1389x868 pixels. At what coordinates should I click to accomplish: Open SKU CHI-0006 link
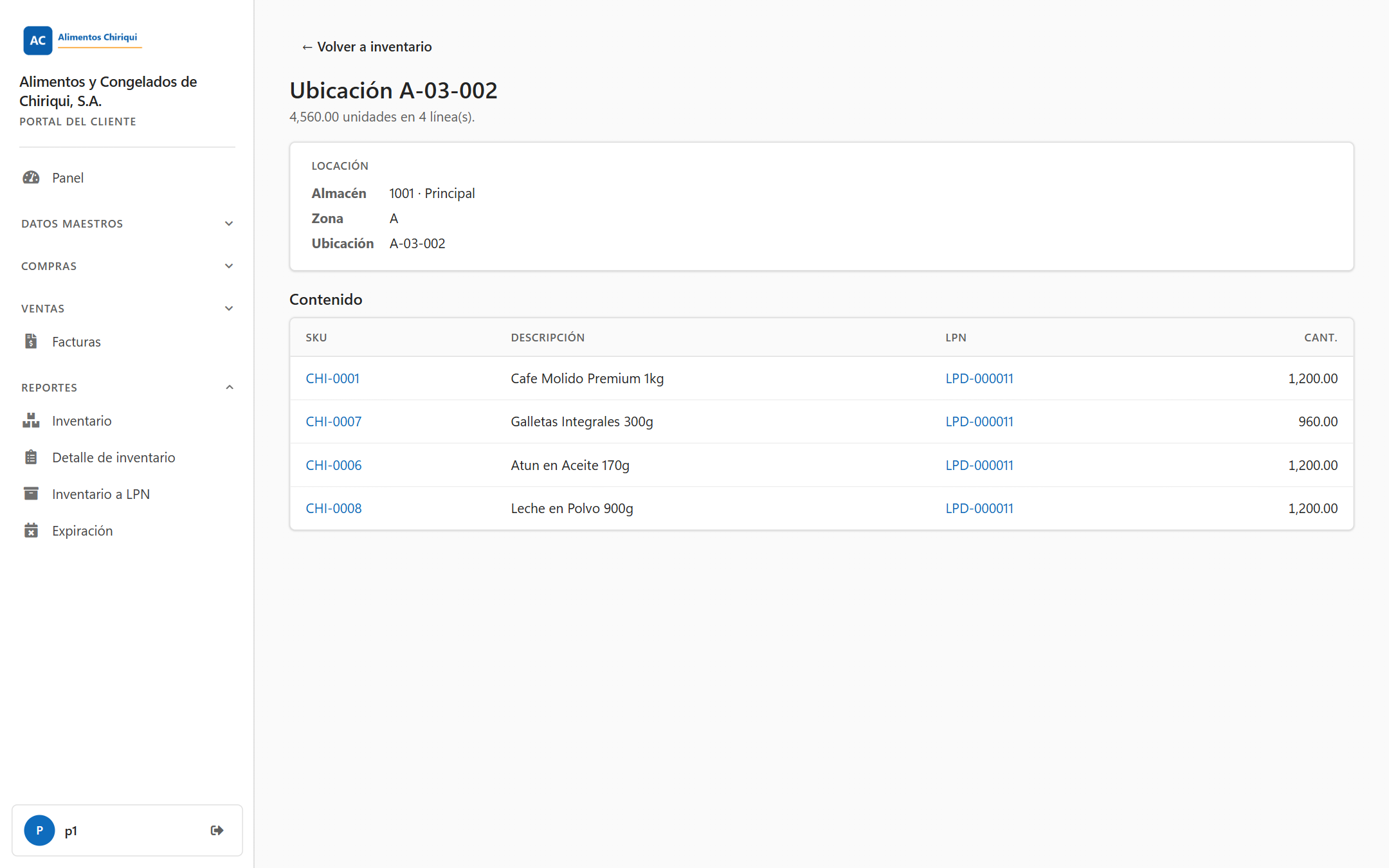pos(334,465)
